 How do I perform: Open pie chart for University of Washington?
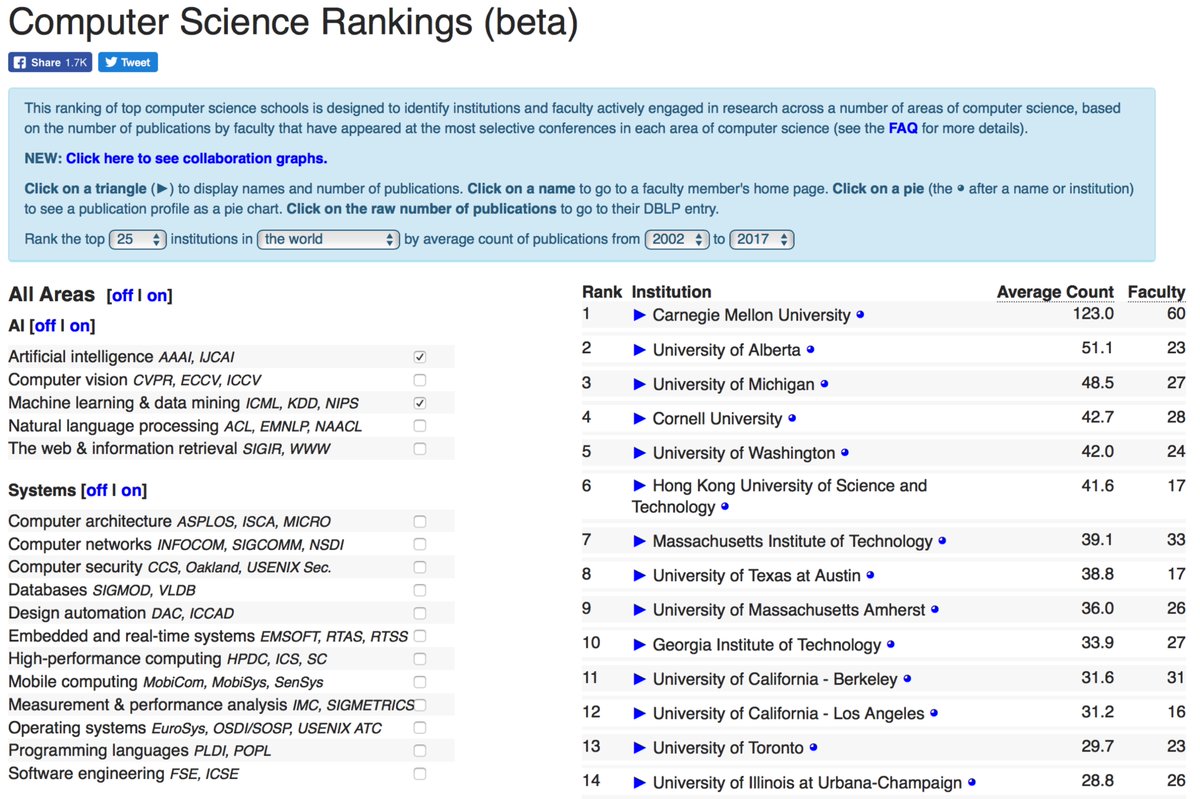click(x=845, y=453)
